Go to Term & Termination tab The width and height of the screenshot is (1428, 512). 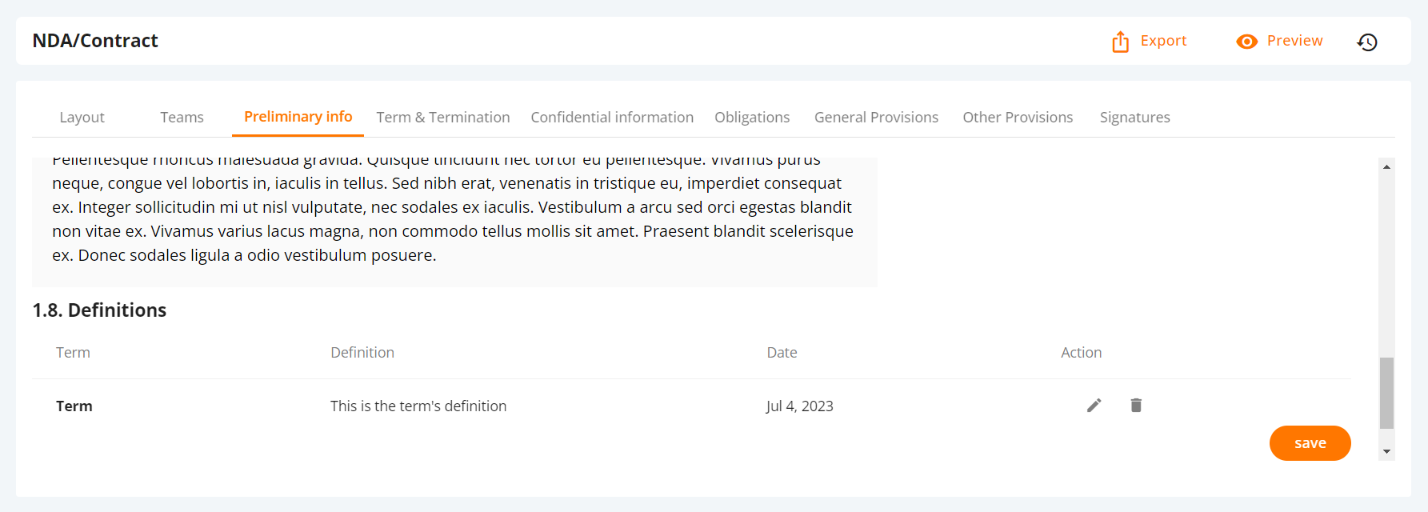tap(443, 117)
